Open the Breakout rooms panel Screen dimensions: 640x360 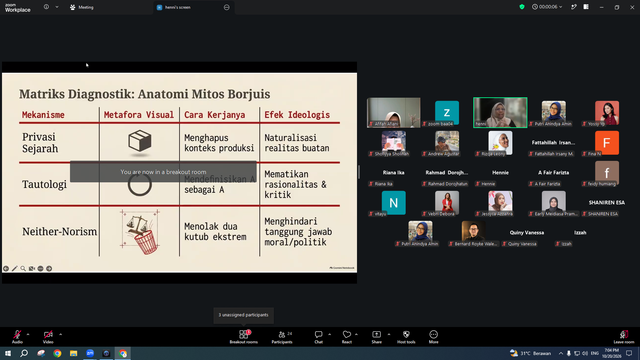pyautogui.click(x=244, y=337)
